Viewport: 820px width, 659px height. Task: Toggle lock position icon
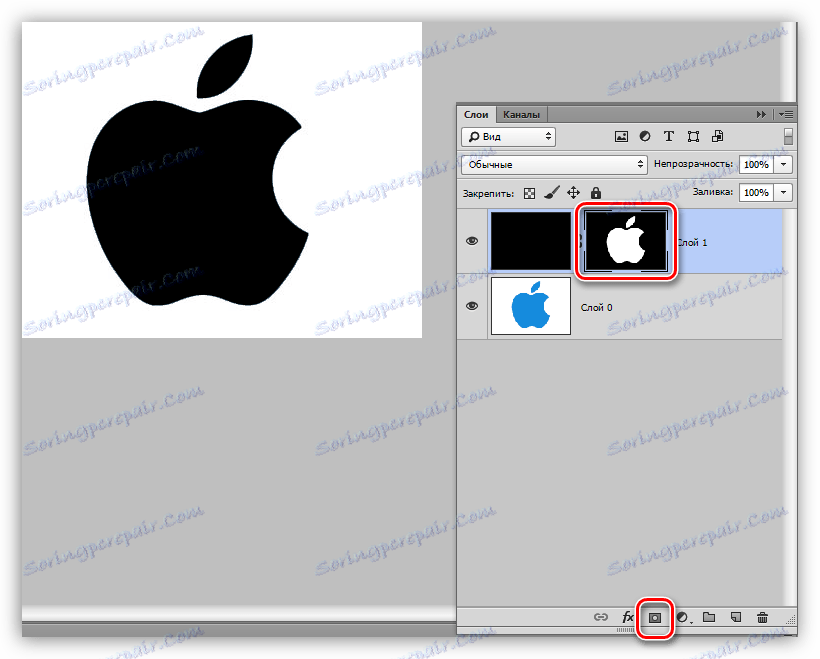pos(574,193)
